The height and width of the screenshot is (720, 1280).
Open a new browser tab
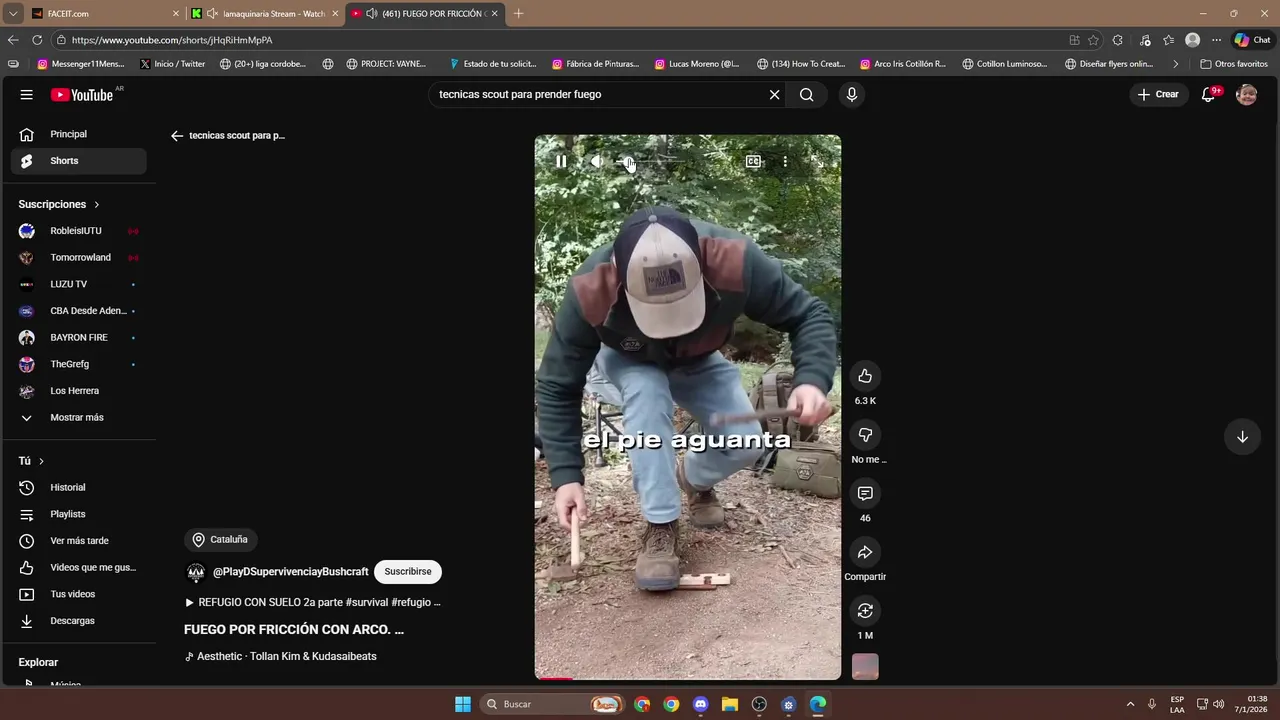point(518,14)
